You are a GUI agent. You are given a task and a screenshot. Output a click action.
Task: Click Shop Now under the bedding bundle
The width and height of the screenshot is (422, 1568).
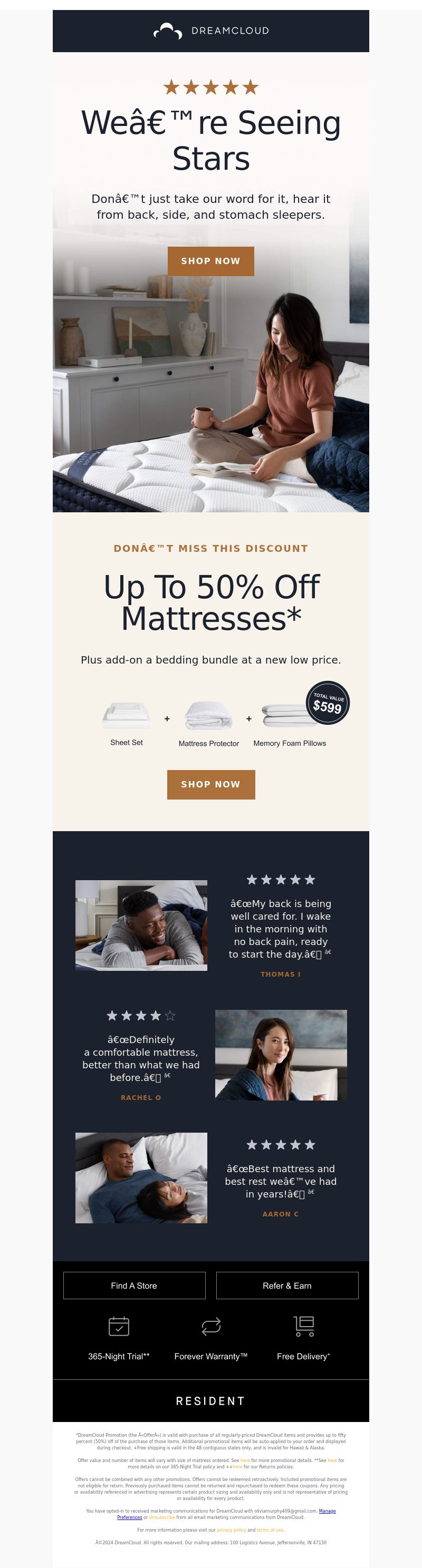click(210, 785)
